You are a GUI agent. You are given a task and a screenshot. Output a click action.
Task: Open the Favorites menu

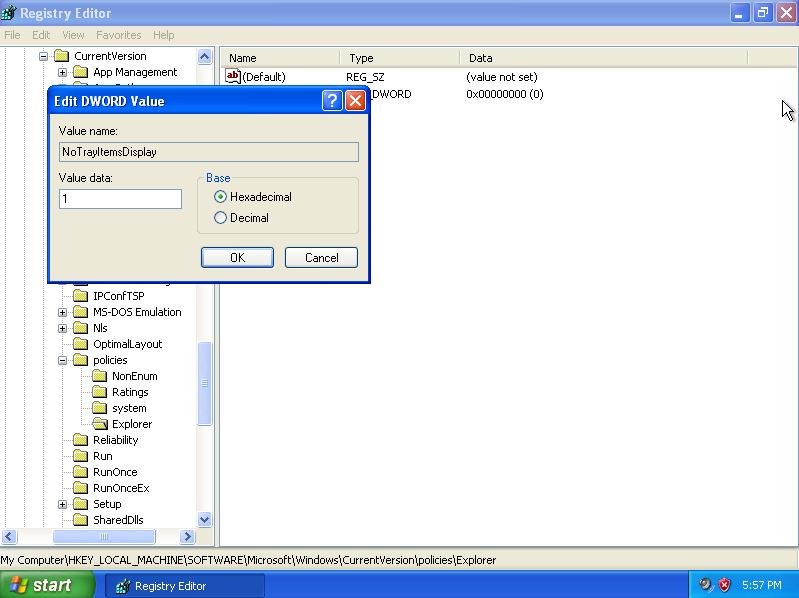119,35
